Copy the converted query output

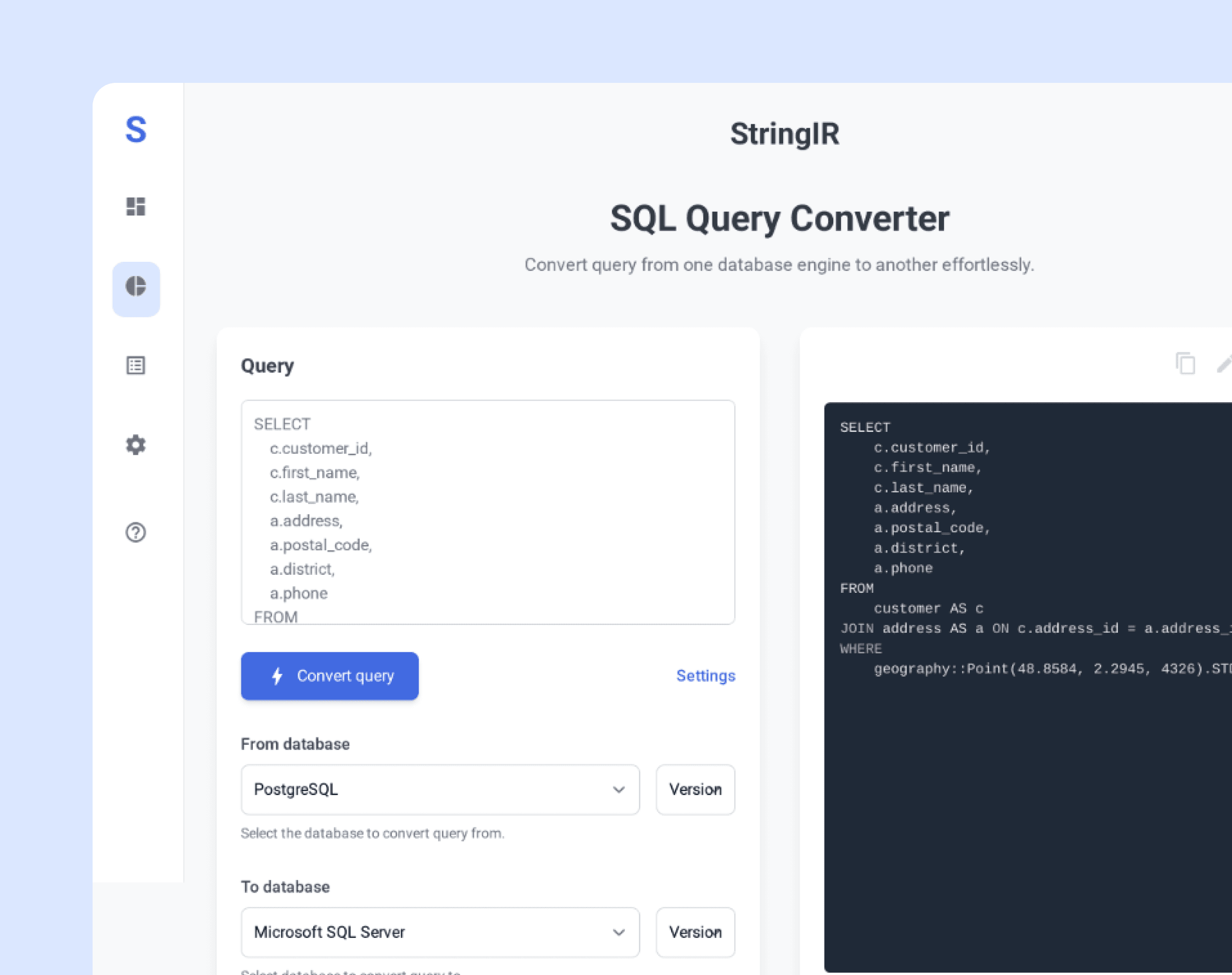(1185, 364)
